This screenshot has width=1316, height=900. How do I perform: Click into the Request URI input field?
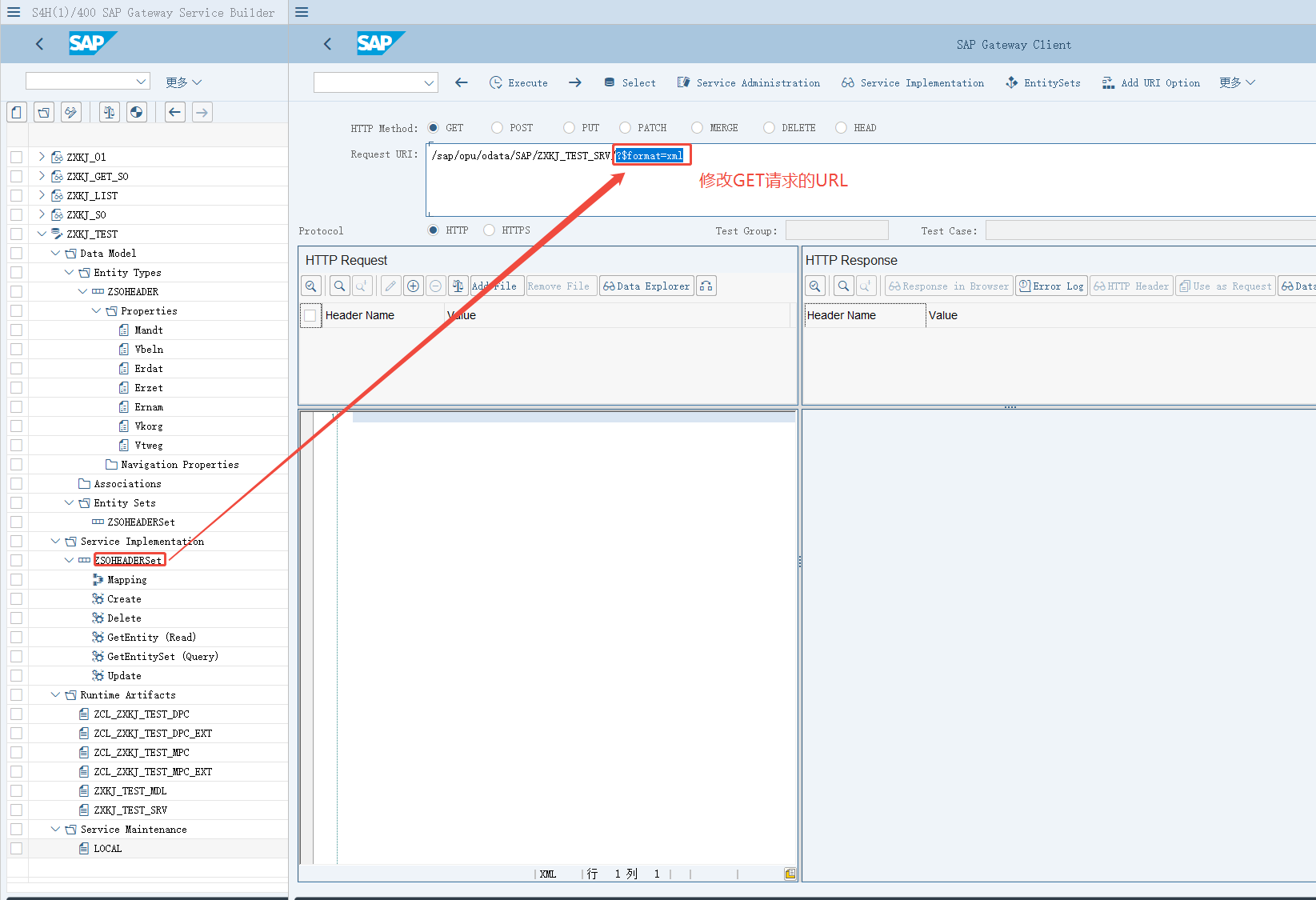tap(870, 180)
